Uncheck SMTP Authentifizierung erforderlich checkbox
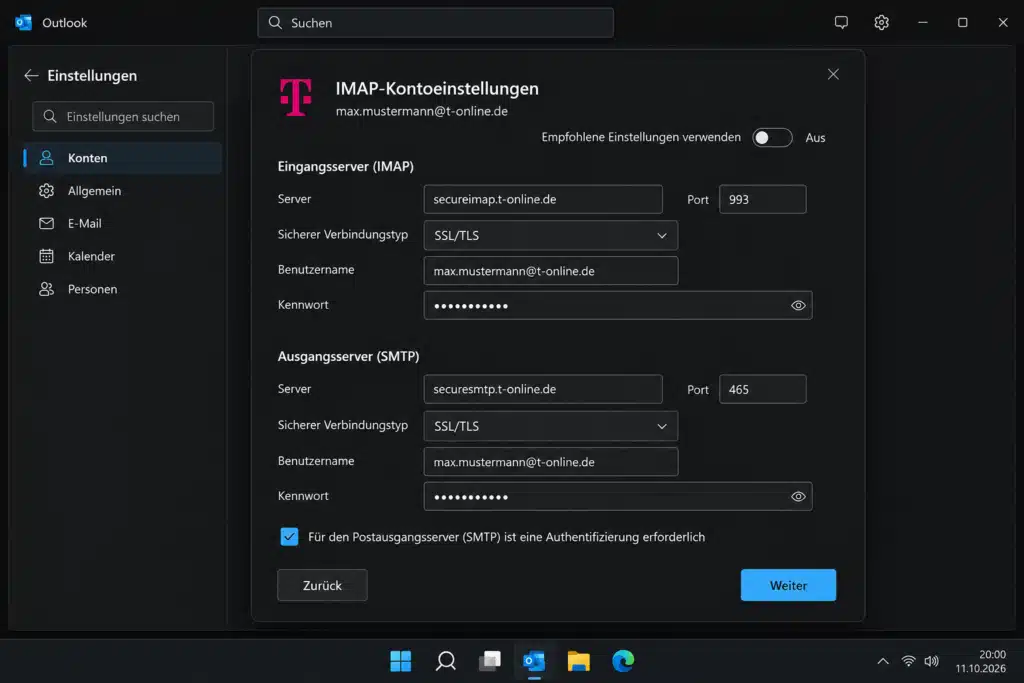Viewport: 1024px width, 683px height. pos(289,537)
